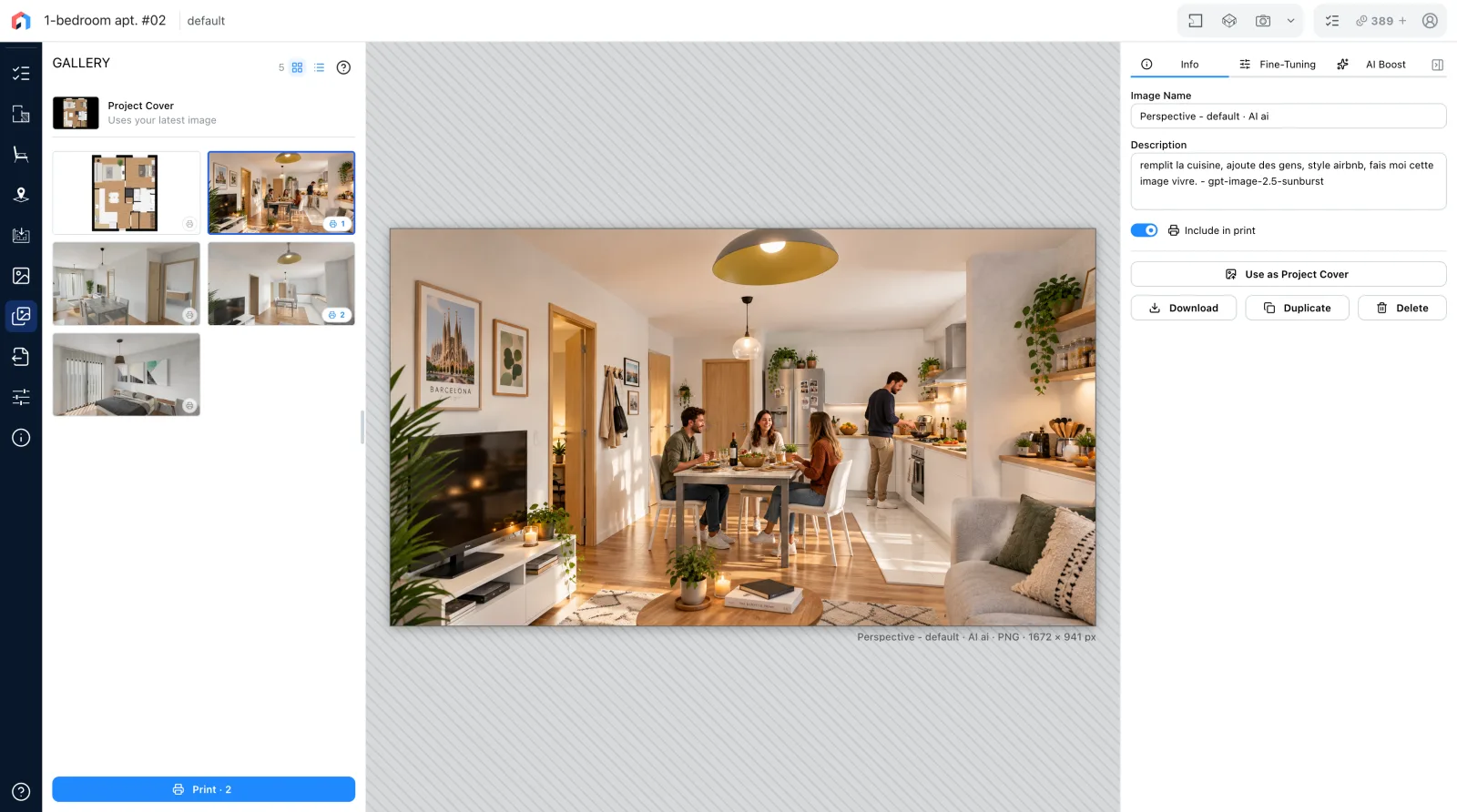
Task: Open help at bottom of sidebar
Action: pyautogui.click(x=21, y=792)
